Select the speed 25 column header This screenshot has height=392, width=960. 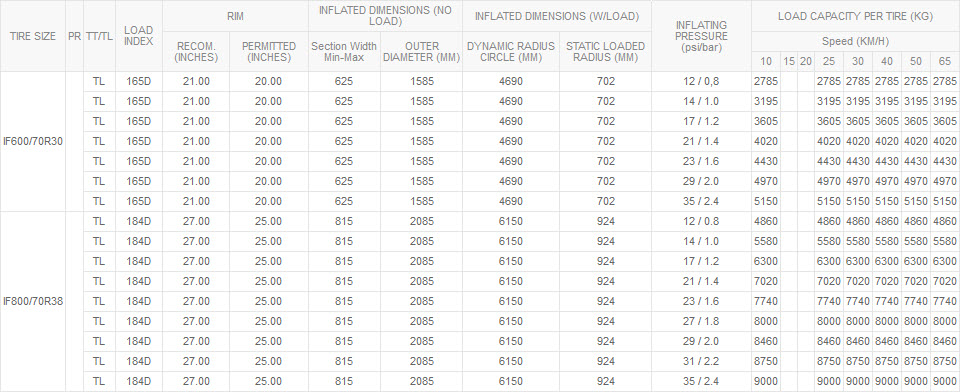coord(828,62)
